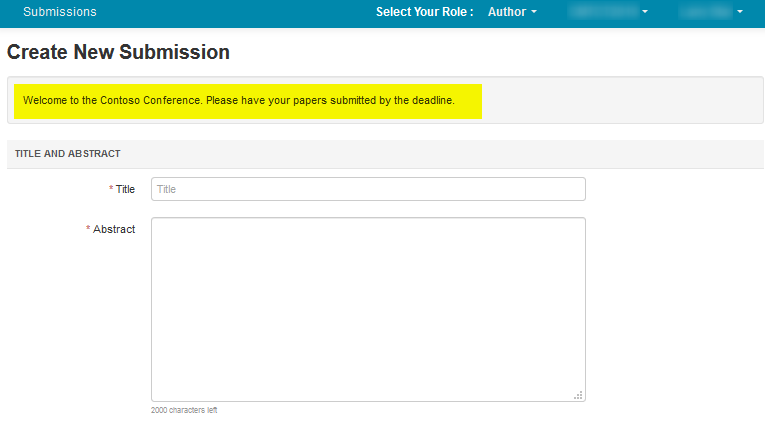The image size is (765, 422).
Task: Click the 2000 characters left counter
Action: click(x=184, y=411)
